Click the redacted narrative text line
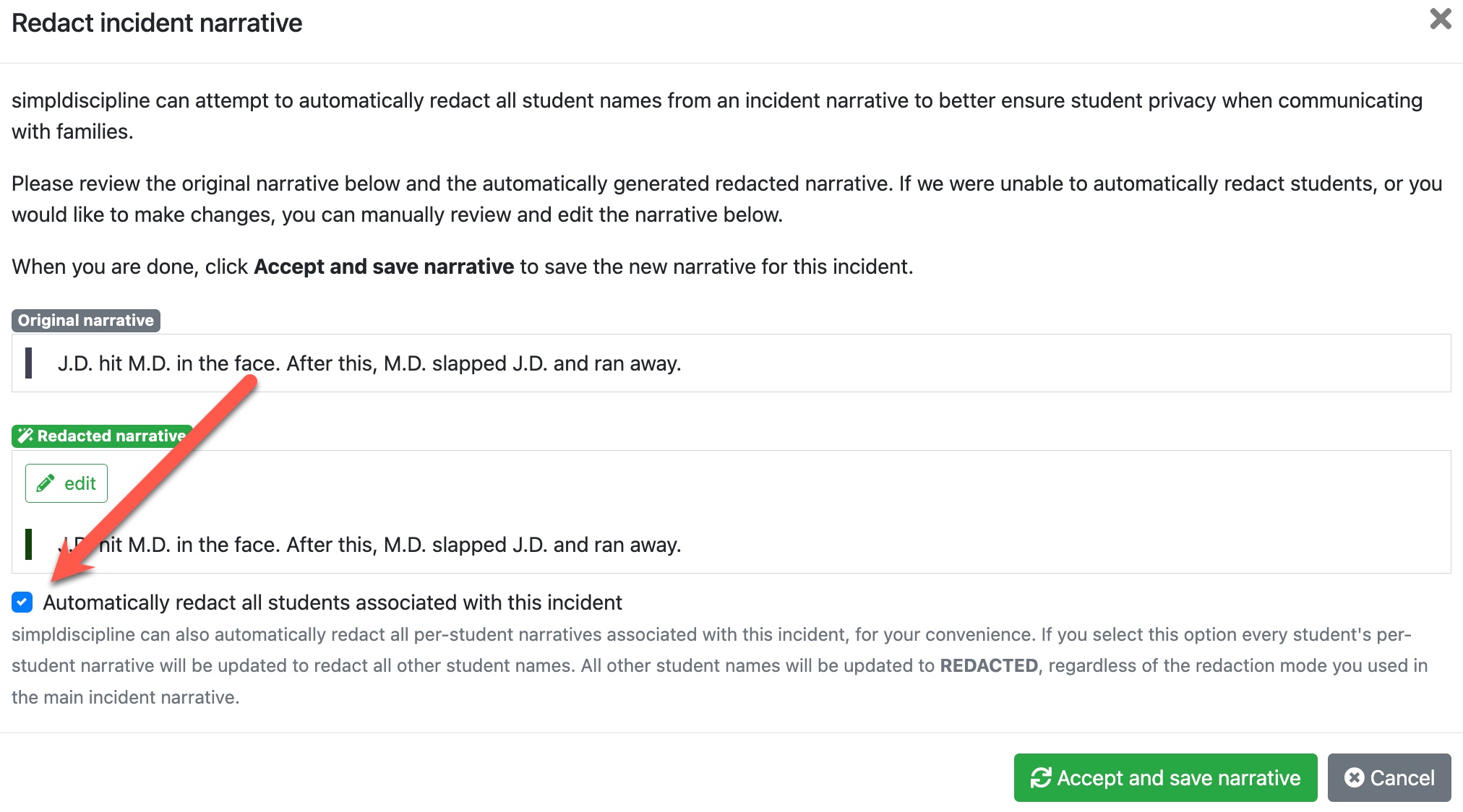 pyautogui.click(x=390, y=545)
